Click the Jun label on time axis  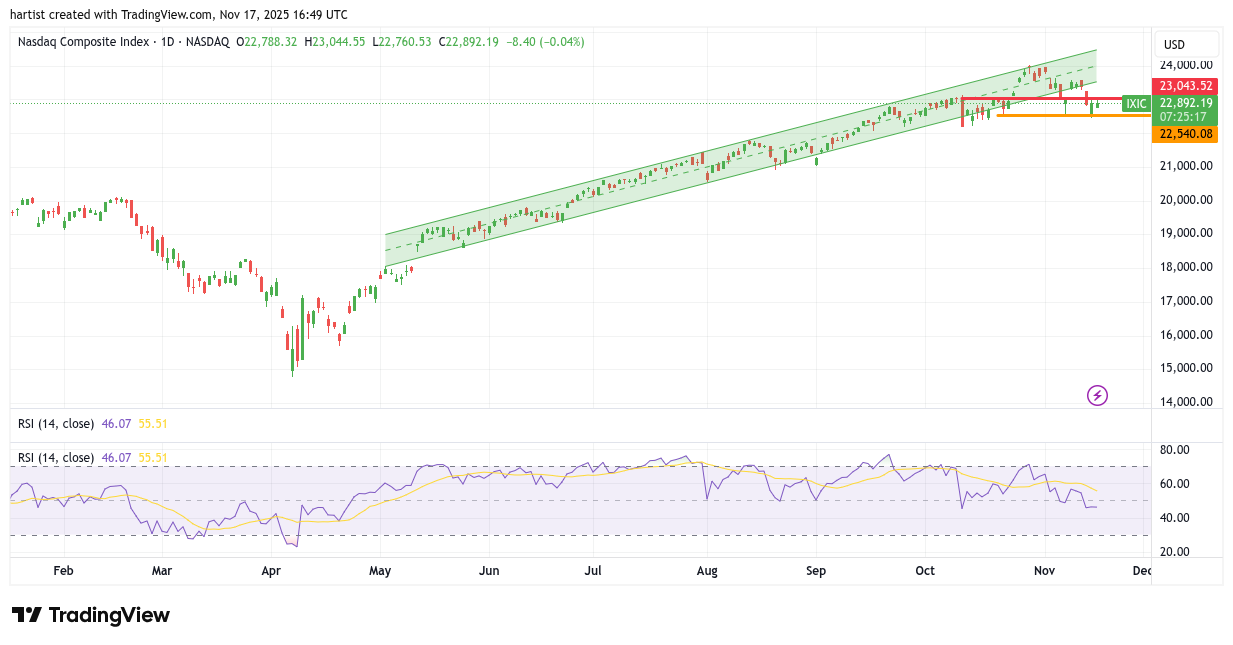click(x=489, y=571)
